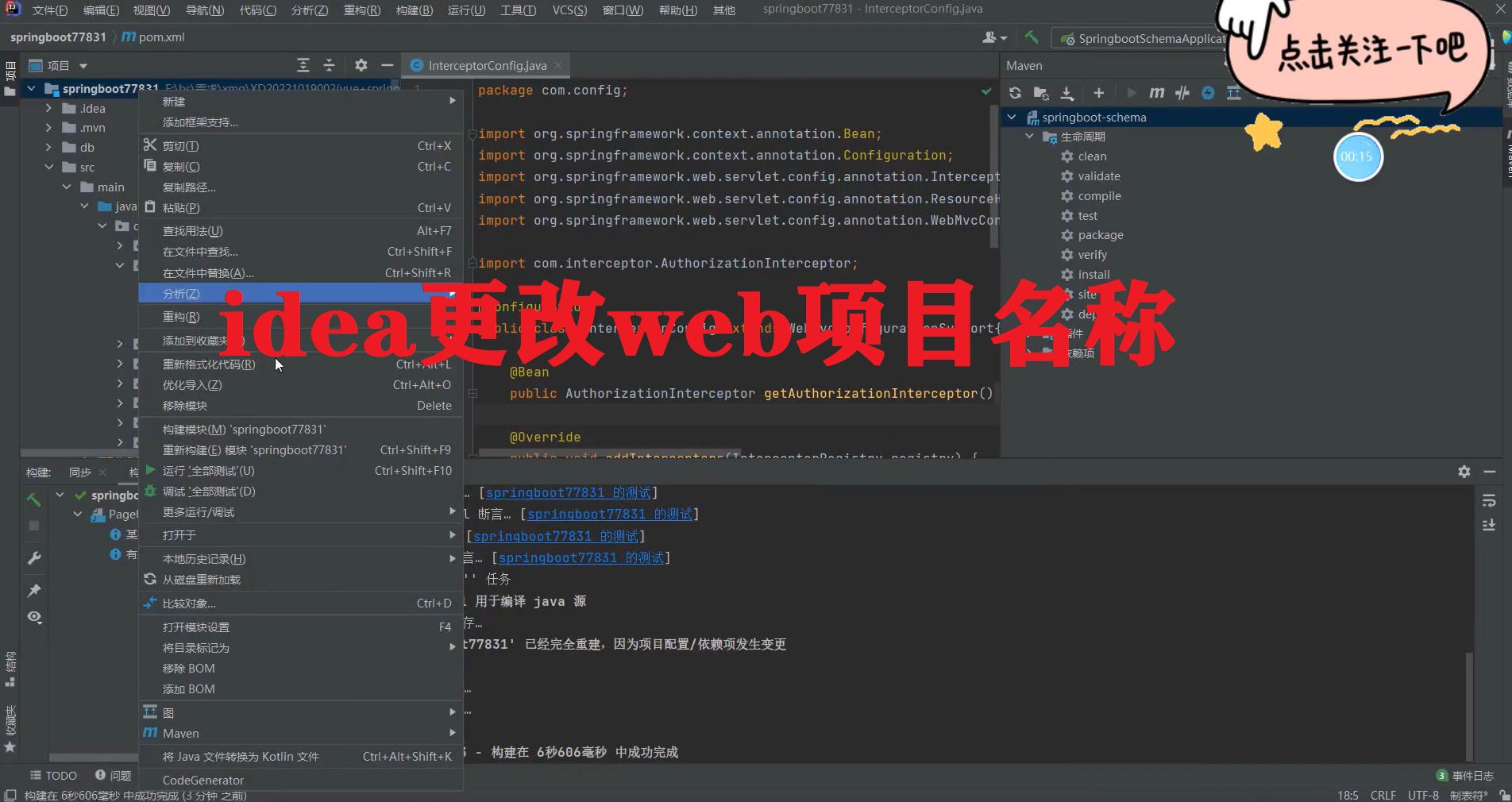Click first springboot77831 的测试 link in output
The width and height of the screenshot is (1512, 802).
point(569,492)
